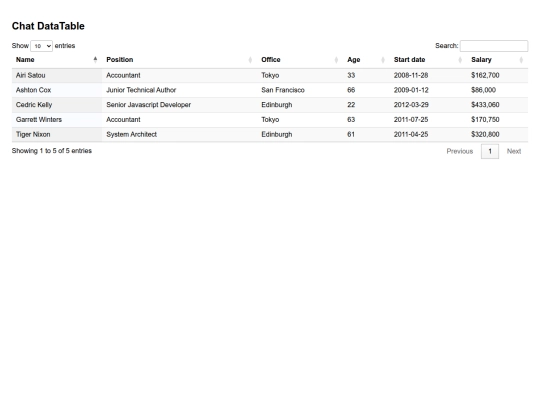Viewport: 540px width, 405px height.
Task: Sort by Salary column sort arrows
Action: click(521, 60)
